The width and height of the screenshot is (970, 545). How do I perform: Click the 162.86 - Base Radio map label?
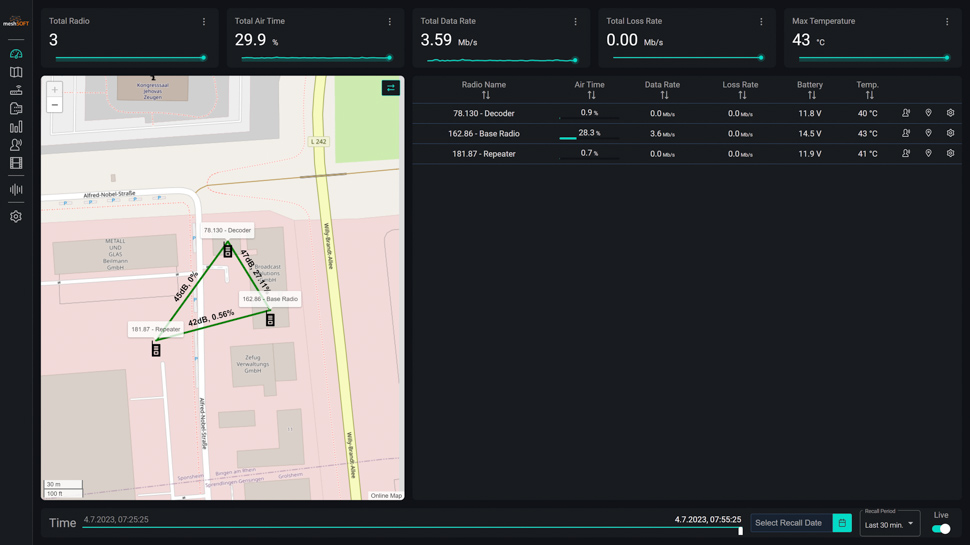click(270, 299)
